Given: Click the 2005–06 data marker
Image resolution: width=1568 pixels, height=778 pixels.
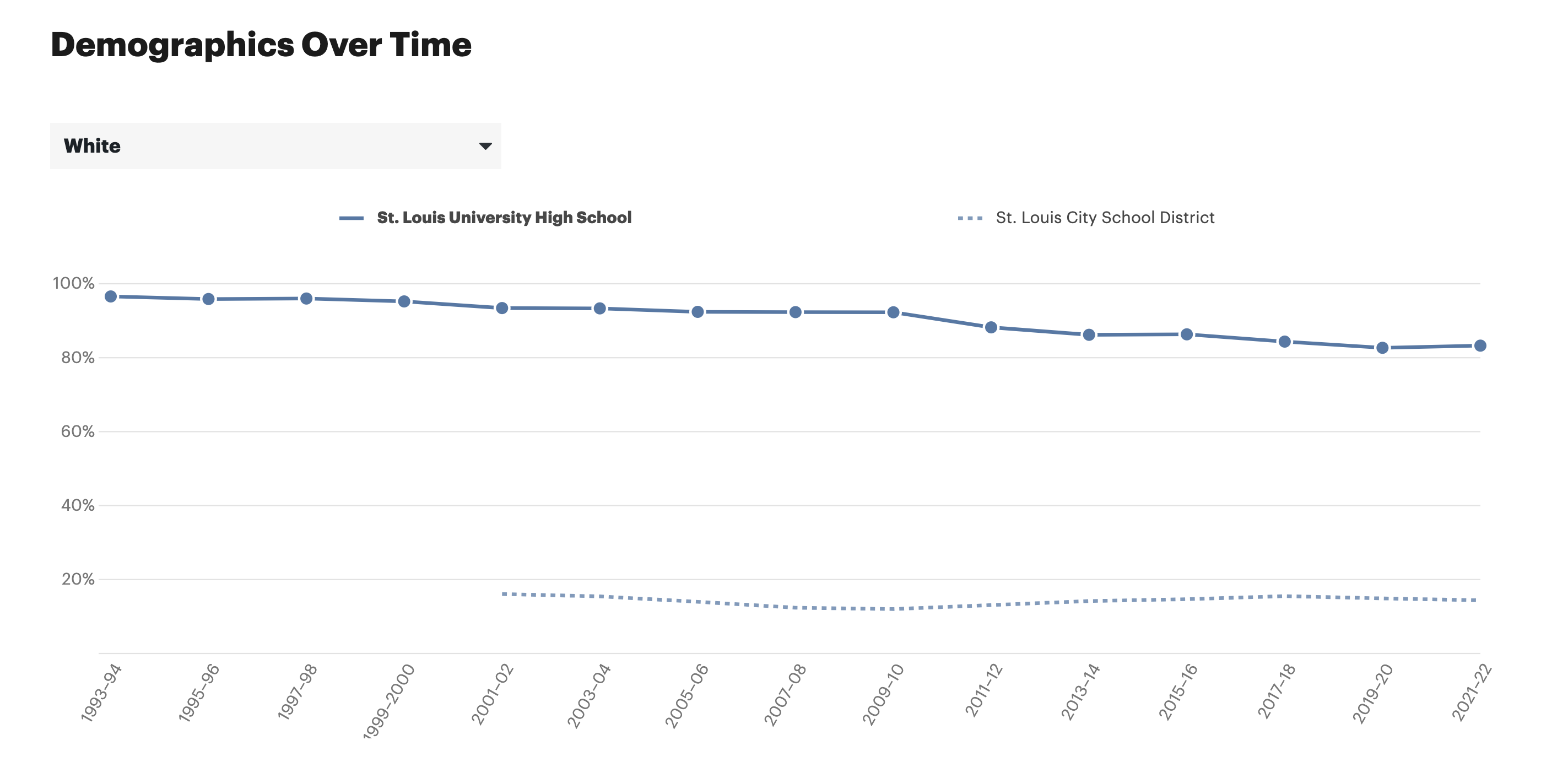Looking at the screenshot, I should click(x=698, y=312).
